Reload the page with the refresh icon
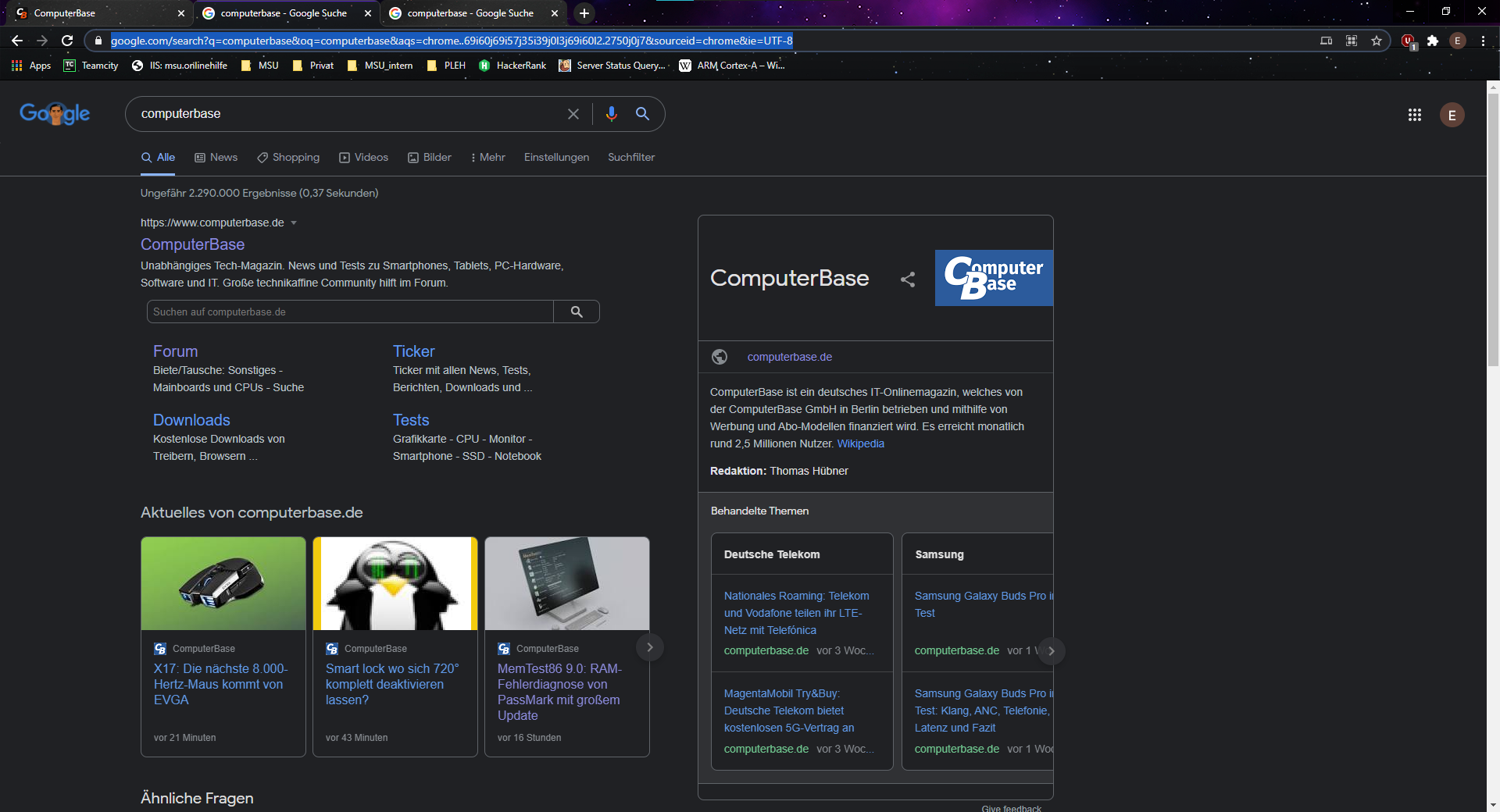1500x812 pixels. [67, 41]
